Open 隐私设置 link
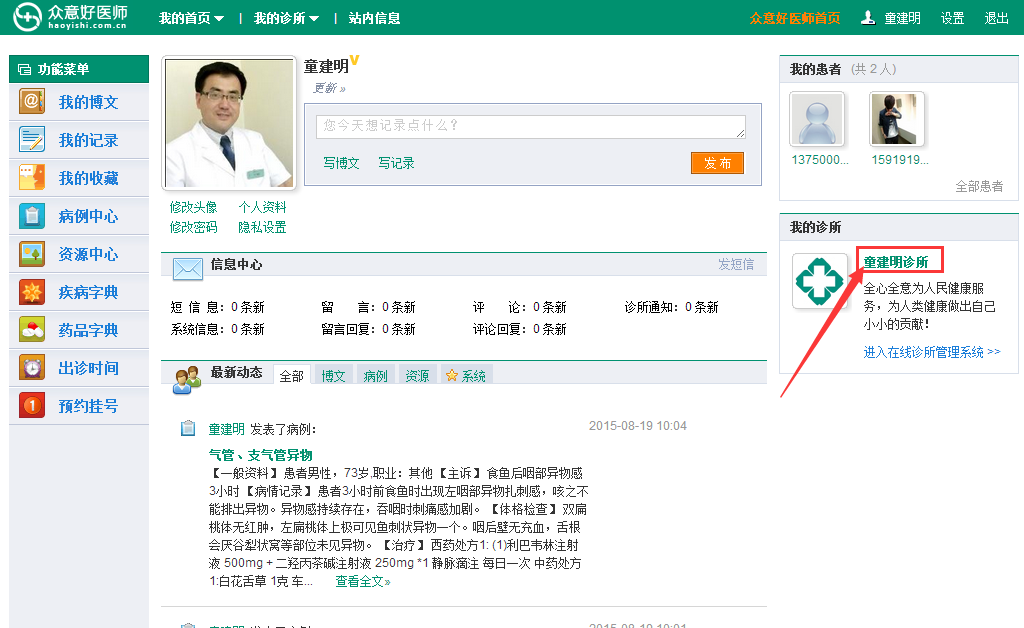This screenshot has height=628, width=1024. tap(263, 227)
